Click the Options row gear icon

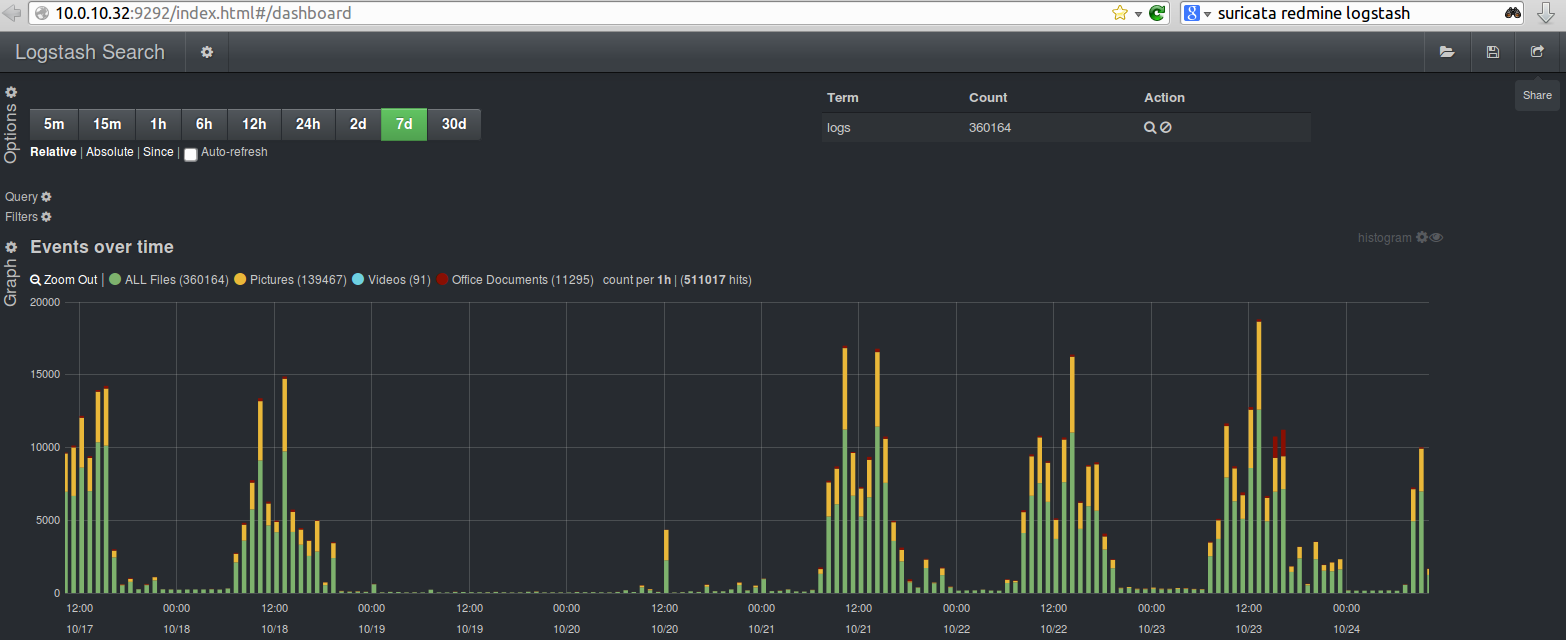[x=11, y=92]
